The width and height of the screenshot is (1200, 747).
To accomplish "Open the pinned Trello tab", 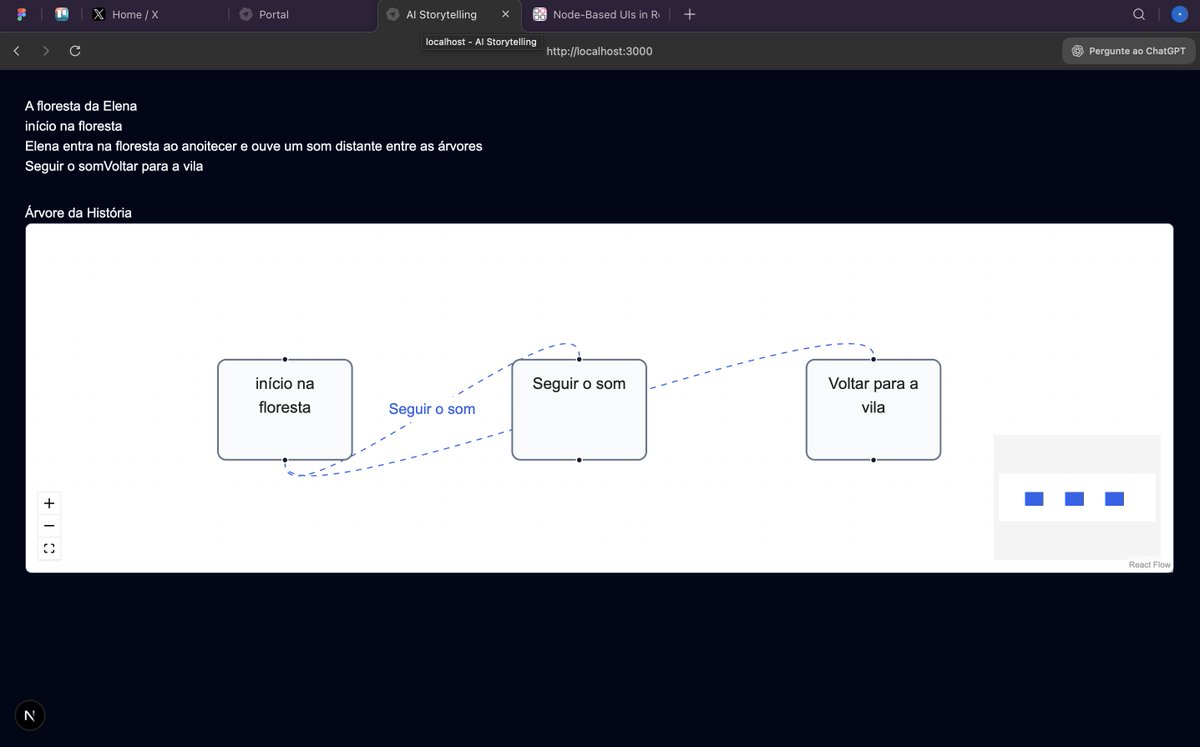I will 62,15.
